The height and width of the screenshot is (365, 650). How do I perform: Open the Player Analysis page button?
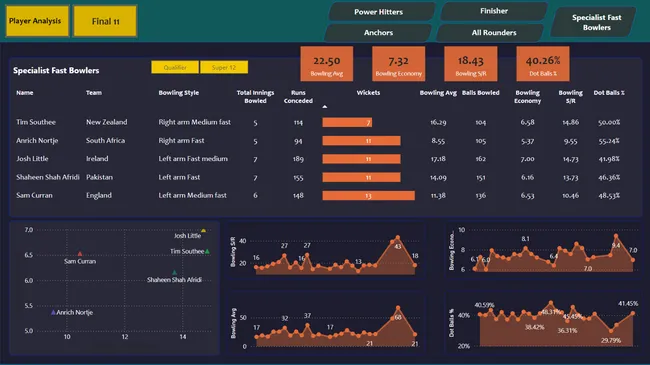click(x=37, y=21)
